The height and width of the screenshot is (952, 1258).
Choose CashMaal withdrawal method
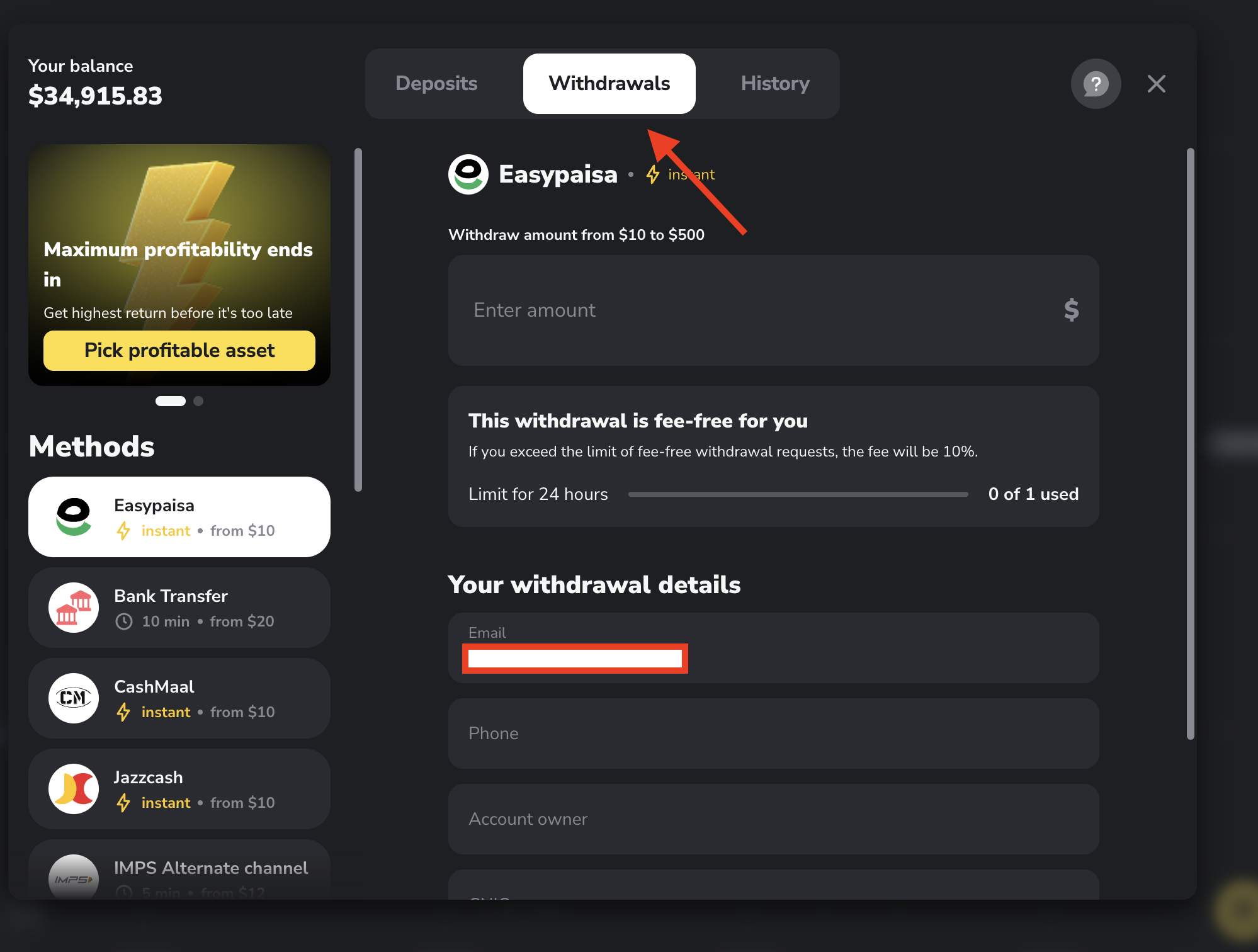click(179, 698)
